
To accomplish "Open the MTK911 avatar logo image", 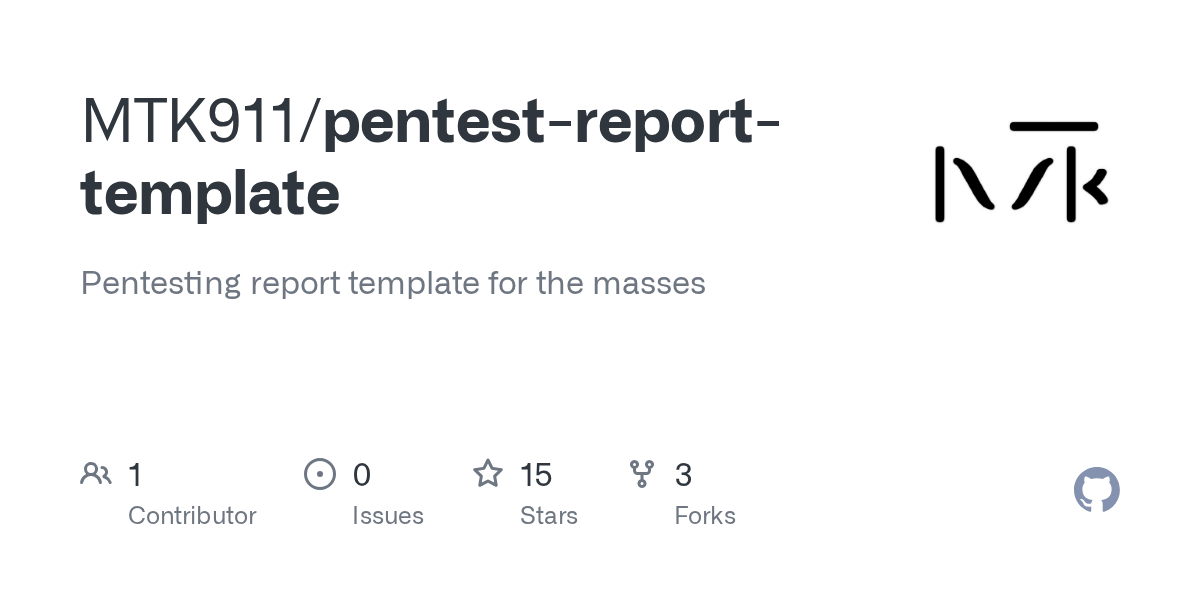I will pos(1020,172).
